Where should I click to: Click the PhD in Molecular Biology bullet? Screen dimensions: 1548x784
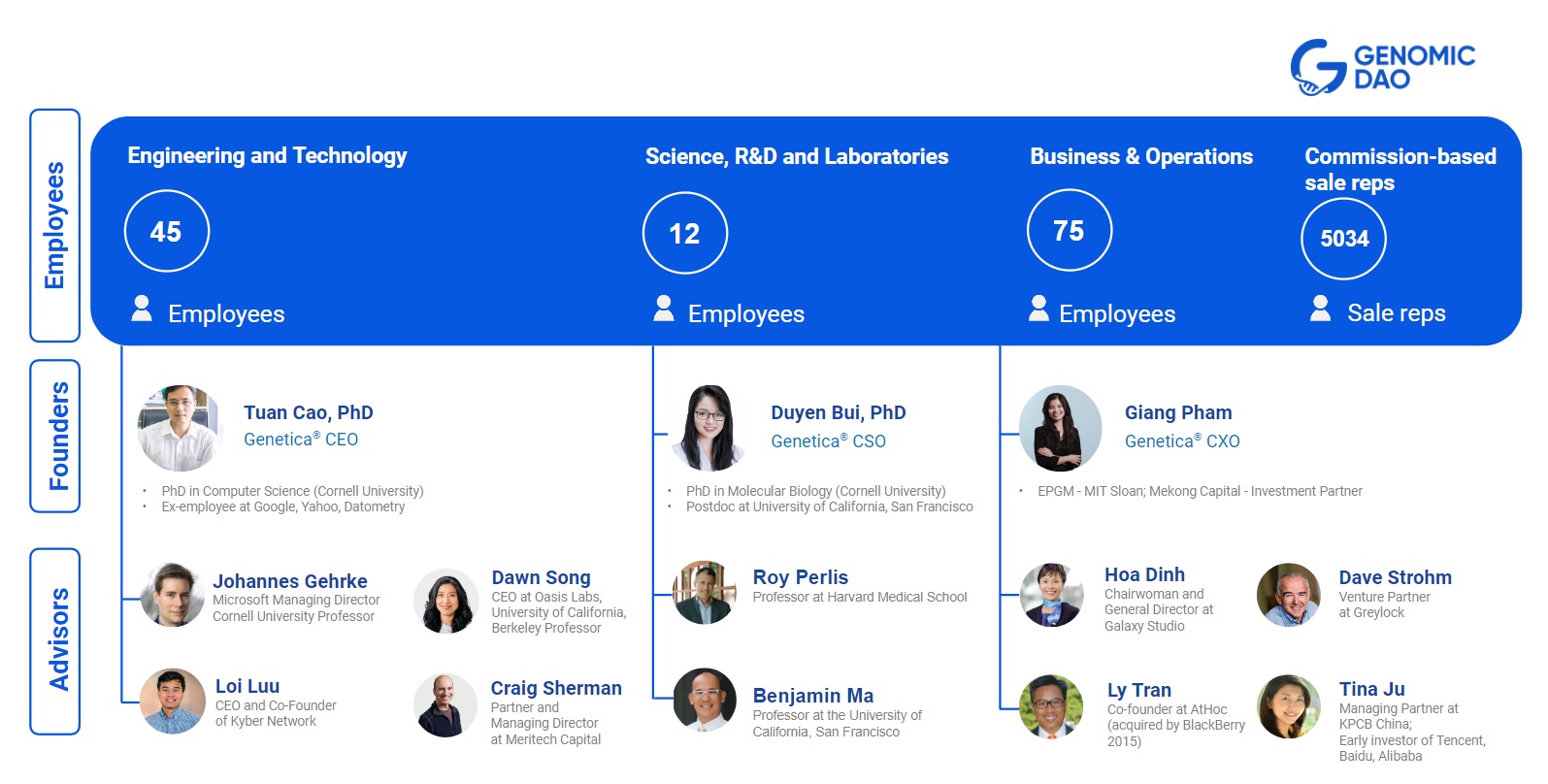(815, 491)
